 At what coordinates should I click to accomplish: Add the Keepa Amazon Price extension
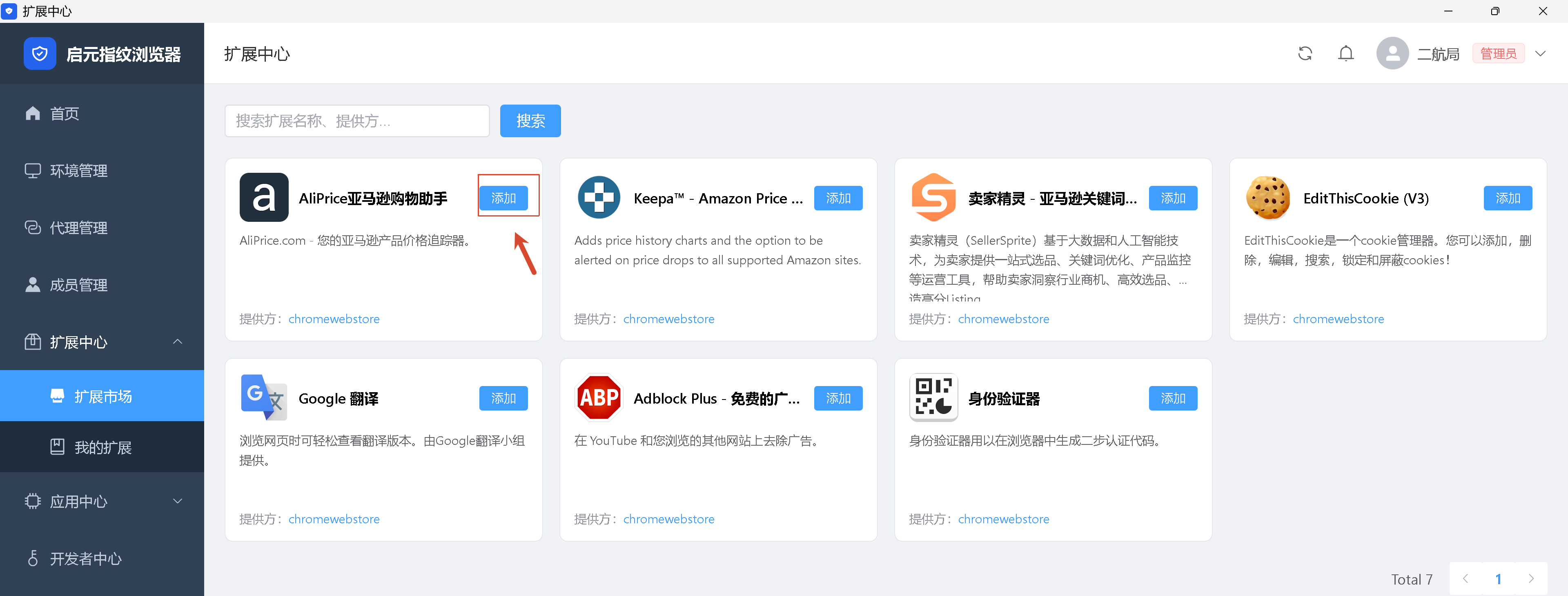click(838, 198)
